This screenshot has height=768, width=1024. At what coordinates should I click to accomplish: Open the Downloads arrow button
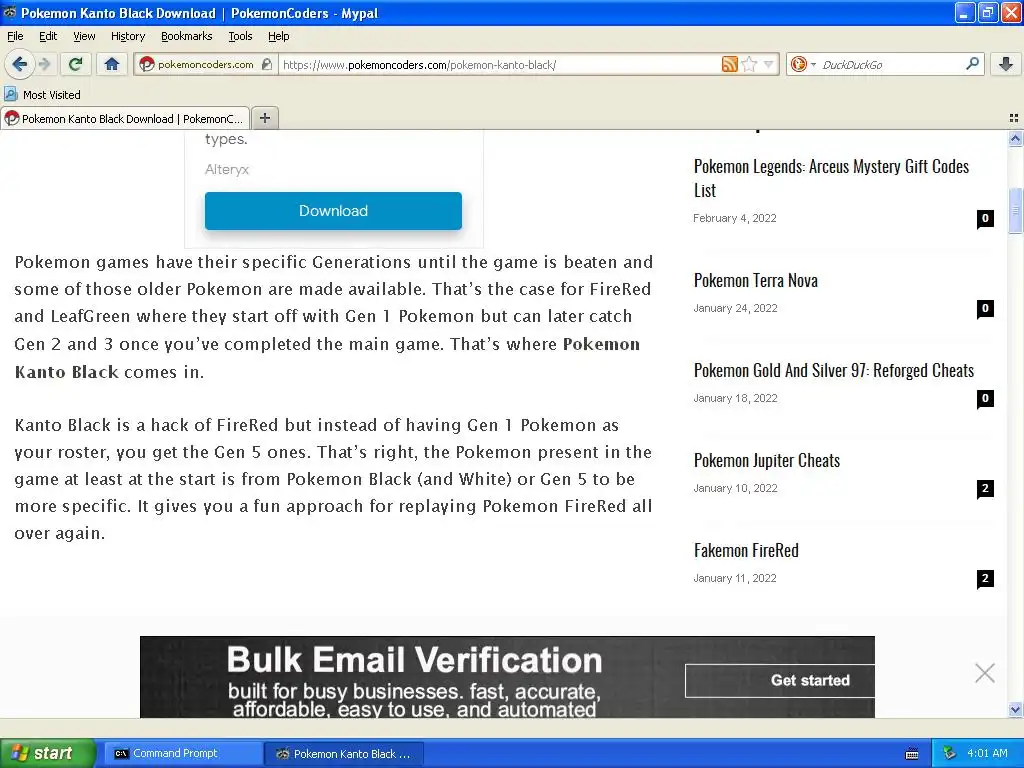1006,64
